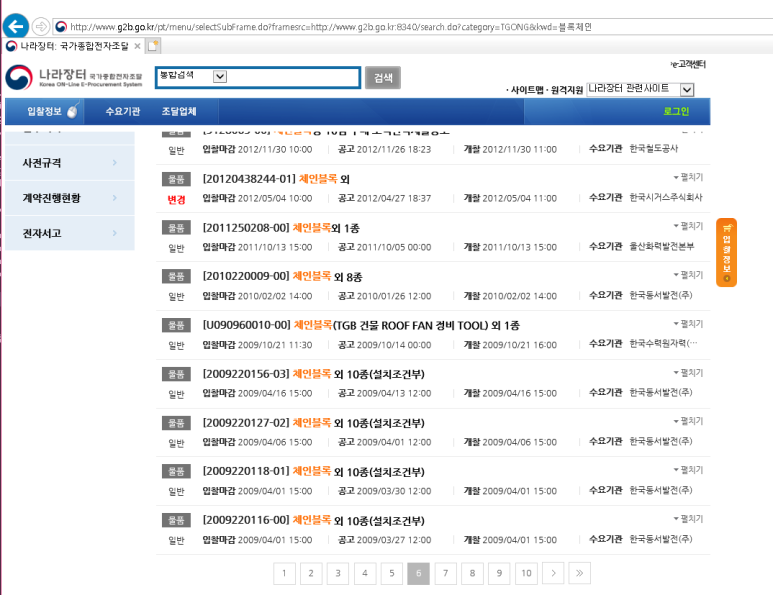Open the 나라장터 관련사이트 dropdown
The height and width of the screenshot is (595, 773).
[x=686, y=90]
